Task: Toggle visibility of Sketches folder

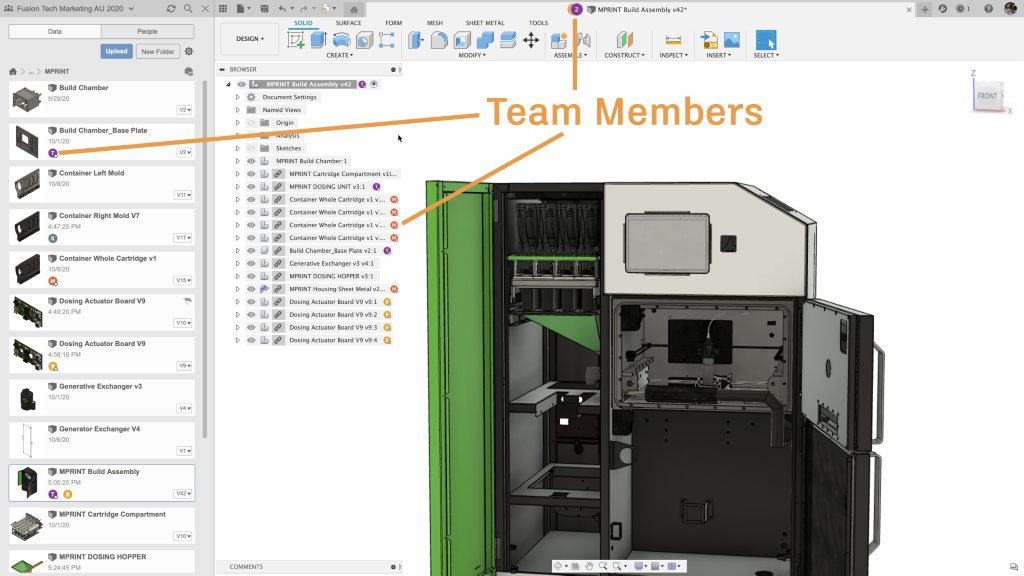Action: coord(251,148)
